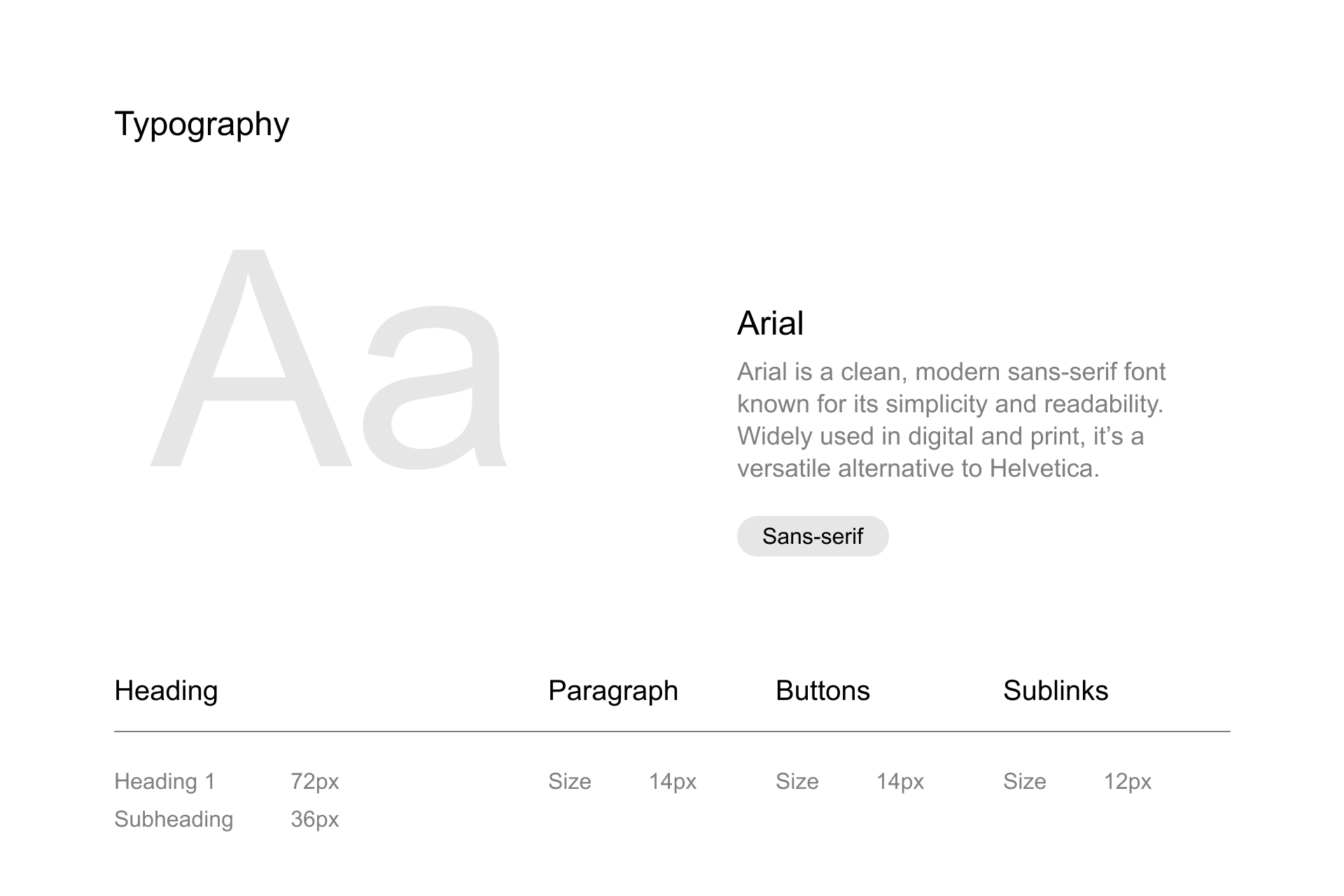
Task: Open the Buttons column header
Action: pyautogui.click(x=822, y=691)
